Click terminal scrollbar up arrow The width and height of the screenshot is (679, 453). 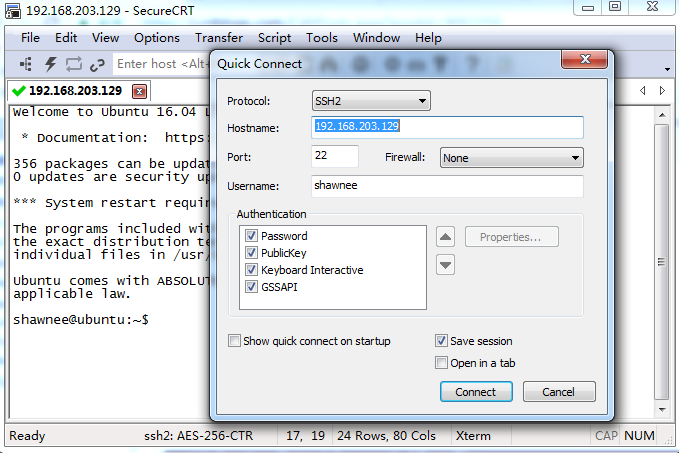pos(662,115)
